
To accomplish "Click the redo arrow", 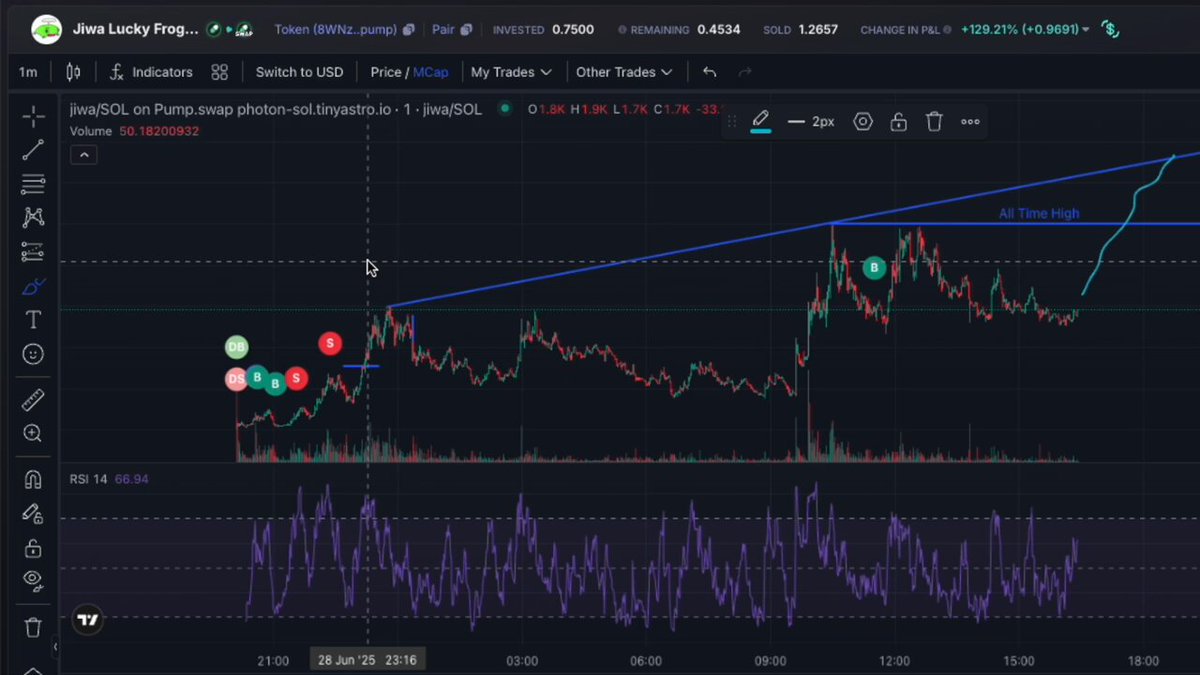I will click(744, 72).
